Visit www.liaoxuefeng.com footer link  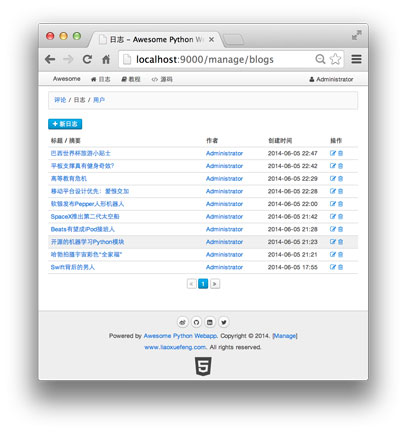coord(175,347)
